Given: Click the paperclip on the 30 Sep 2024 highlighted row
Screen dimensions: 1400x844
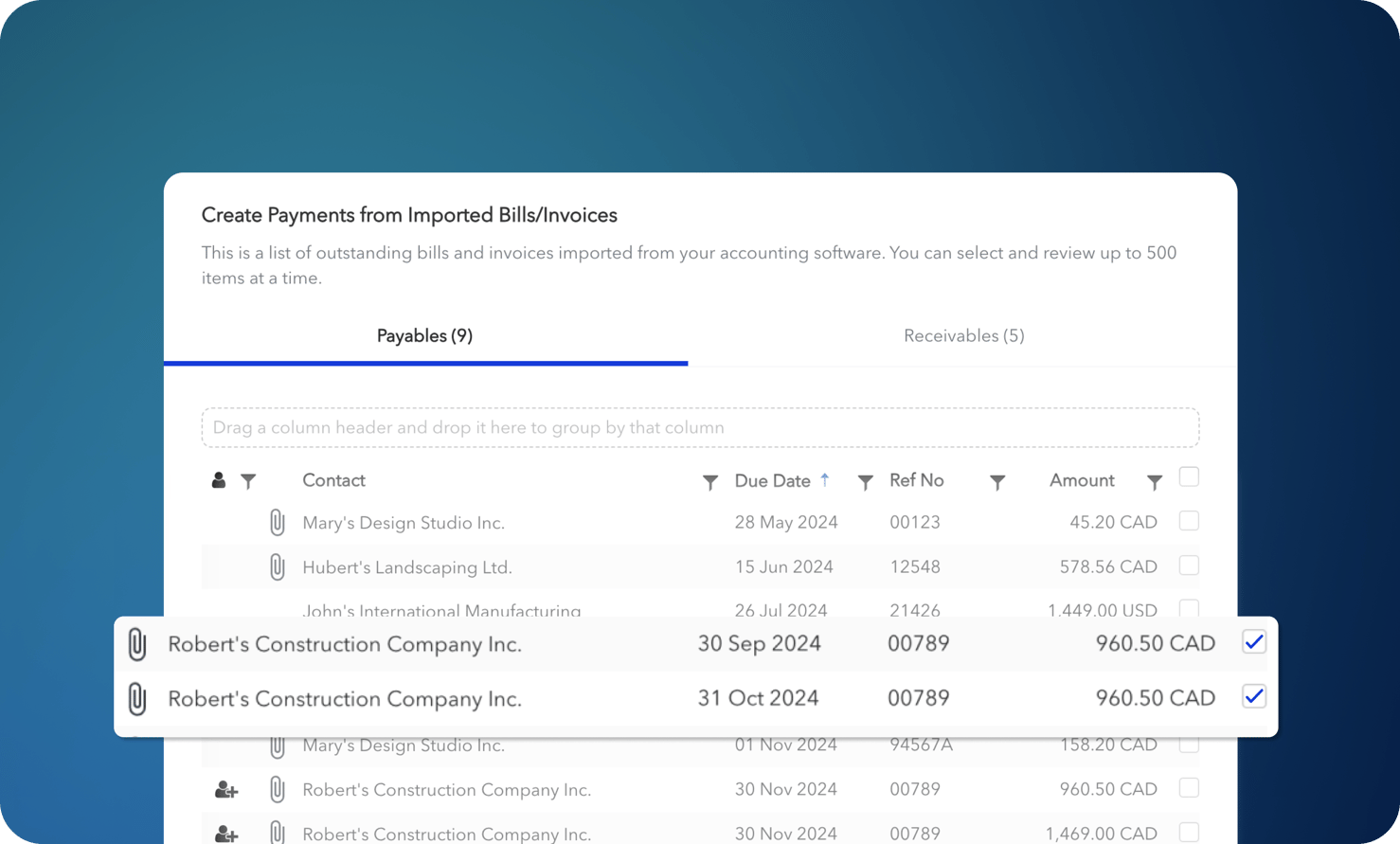Looking at the screenshot, I should 138,643.
